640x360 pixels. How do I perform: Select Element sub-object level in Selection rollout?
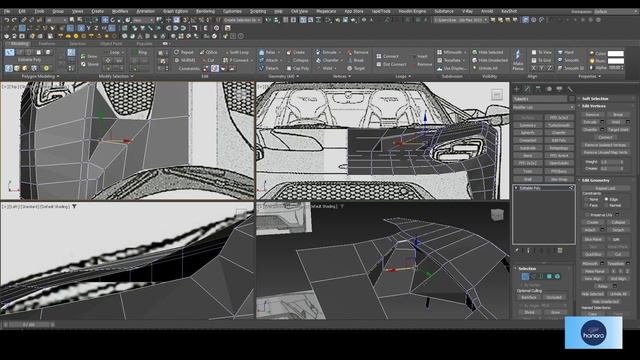(x=558, y=276)
